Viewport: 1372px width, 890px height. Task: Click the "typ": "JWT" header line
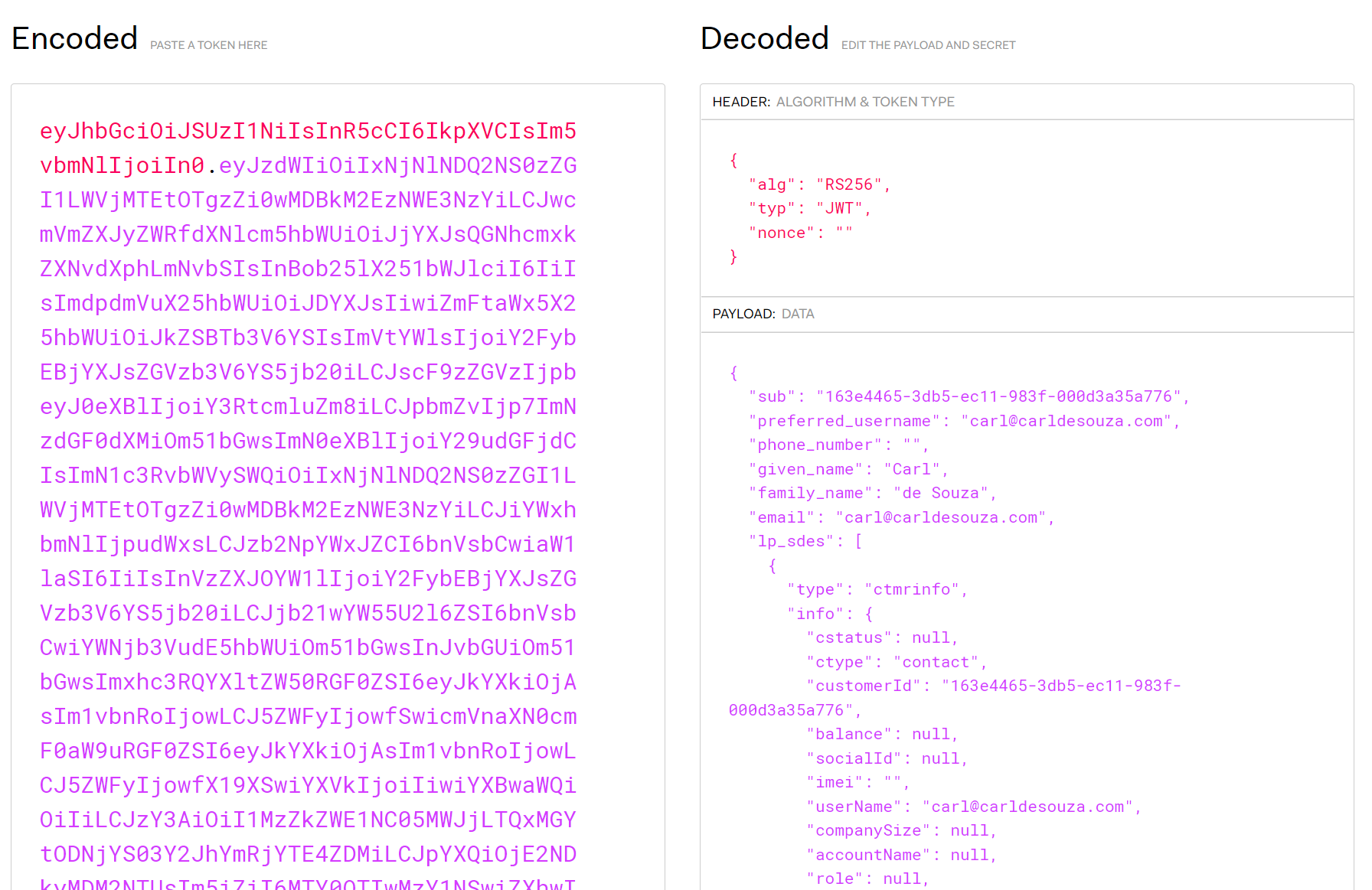[809, 208]
